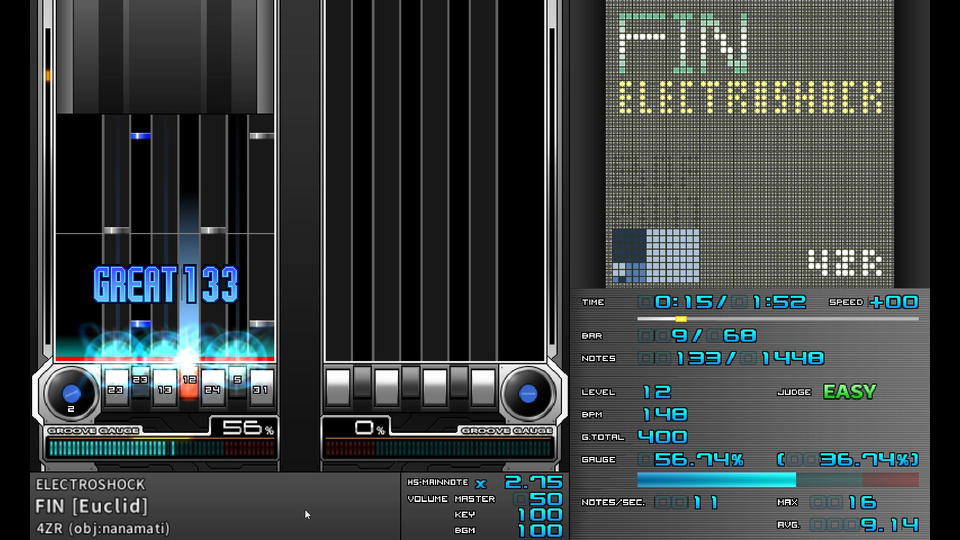This screenshot has width=960, height=540.
Task: Click the LEVEL value 12
Action: pos(657,392)
